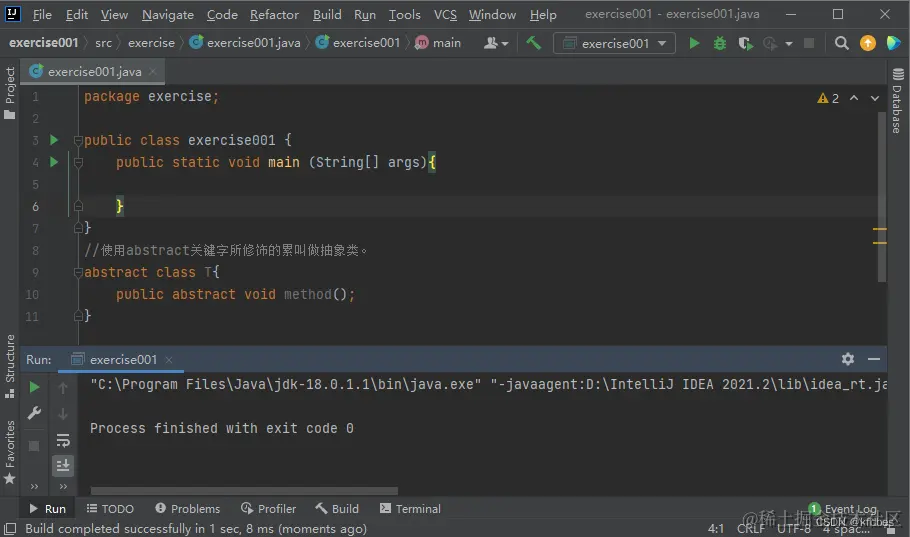Open profiler run options dropdown arrow
The height and width of the screenshot is (537, 910).
coord(789,44)
